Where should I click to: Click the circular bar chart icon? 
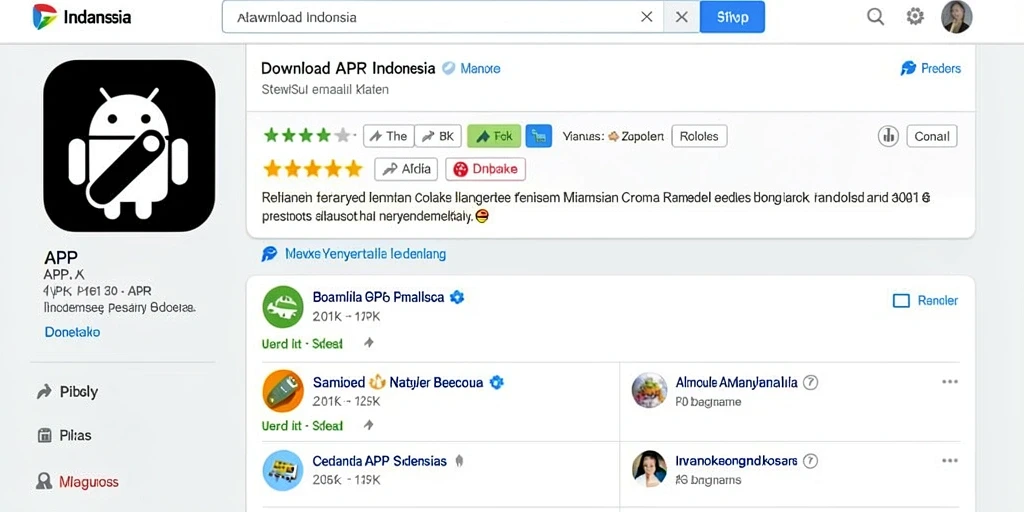pyautogui.click(x=888, y=136)
